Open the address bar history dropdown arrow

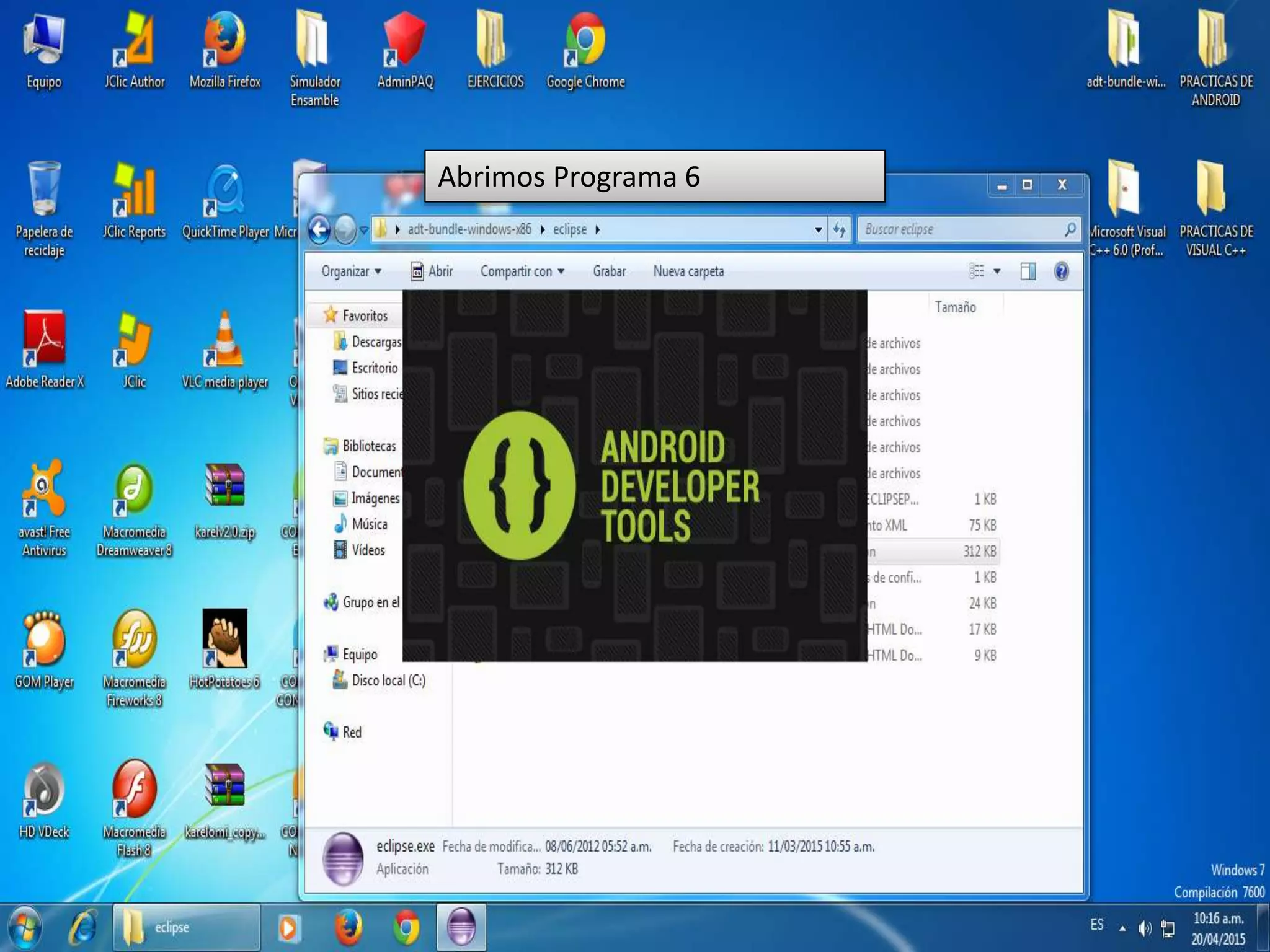coord(818,230)
